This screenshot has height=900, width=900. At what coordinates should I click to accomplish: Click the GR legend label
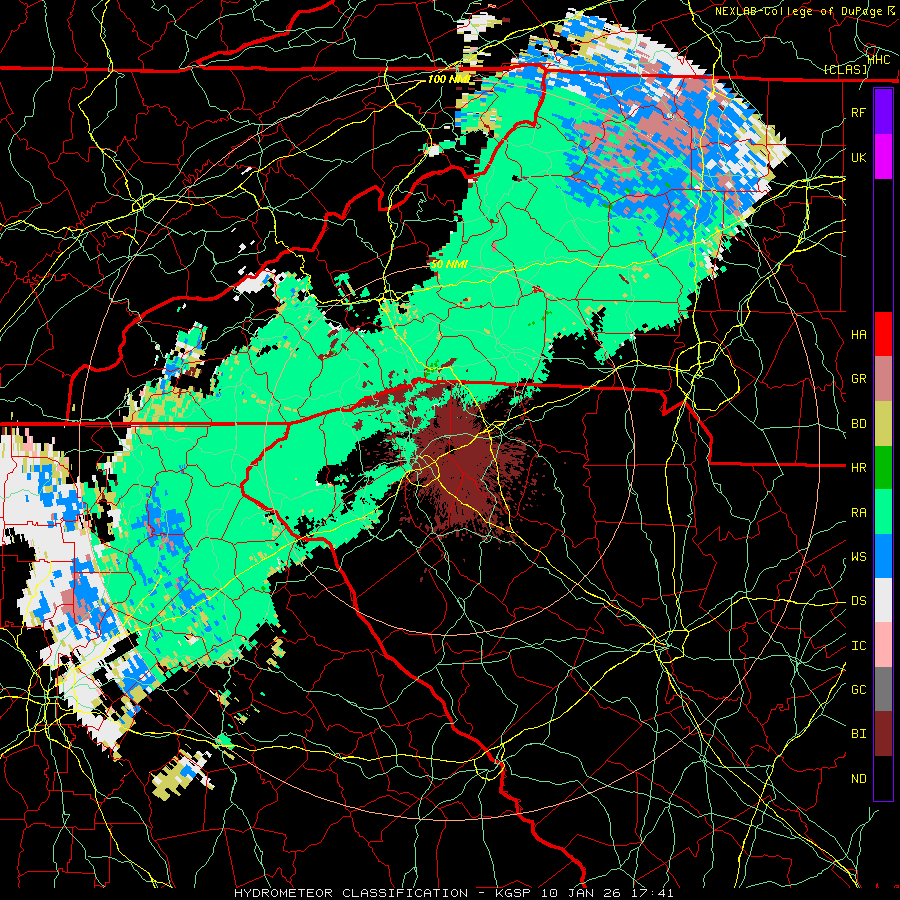858,379
